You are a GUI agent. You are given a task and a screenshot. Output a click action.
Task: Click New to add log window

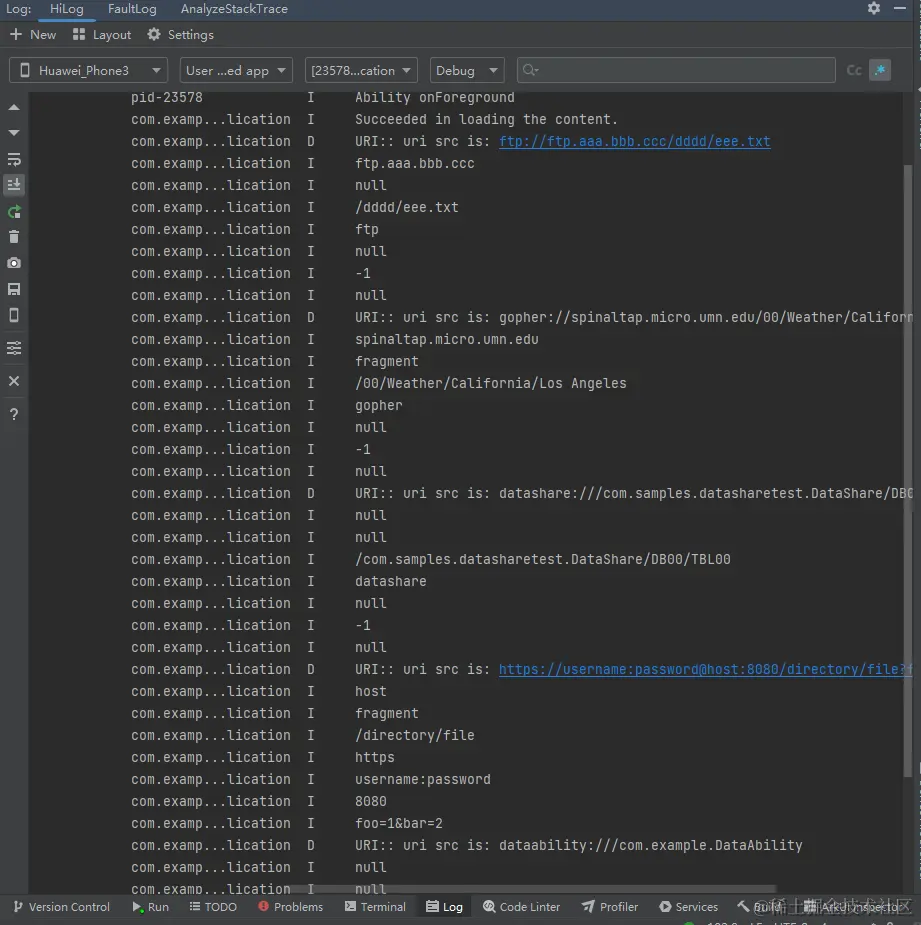click(34, 35)
